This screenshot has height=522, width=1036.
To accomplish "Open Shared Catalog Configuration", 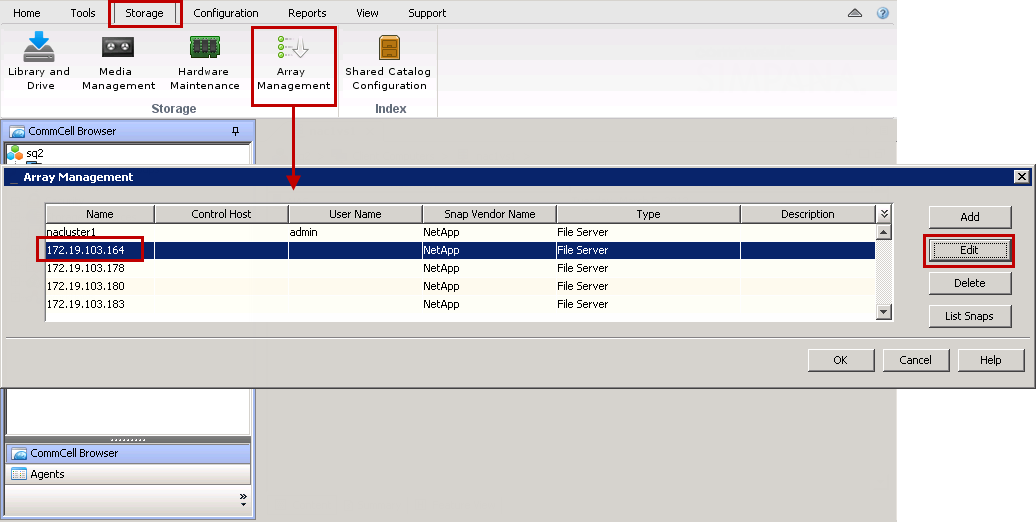I will point(388,62).
